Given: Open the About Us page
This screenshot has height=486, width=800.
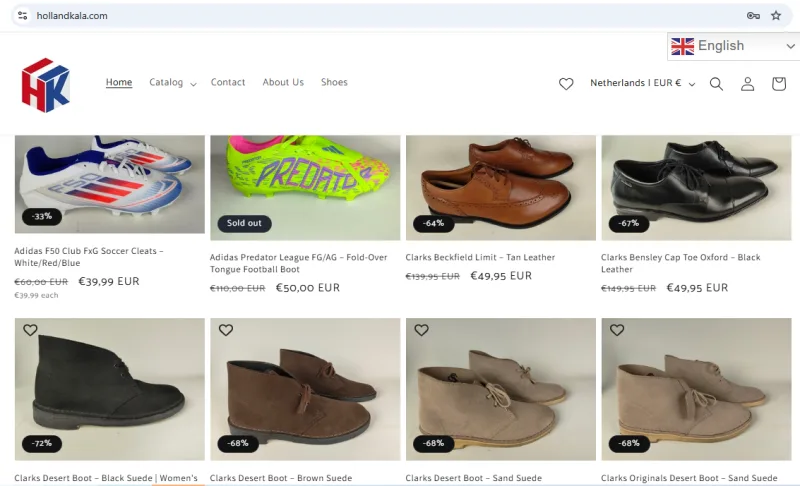Looking at the screenshot, I should click(x=283, y=82).
